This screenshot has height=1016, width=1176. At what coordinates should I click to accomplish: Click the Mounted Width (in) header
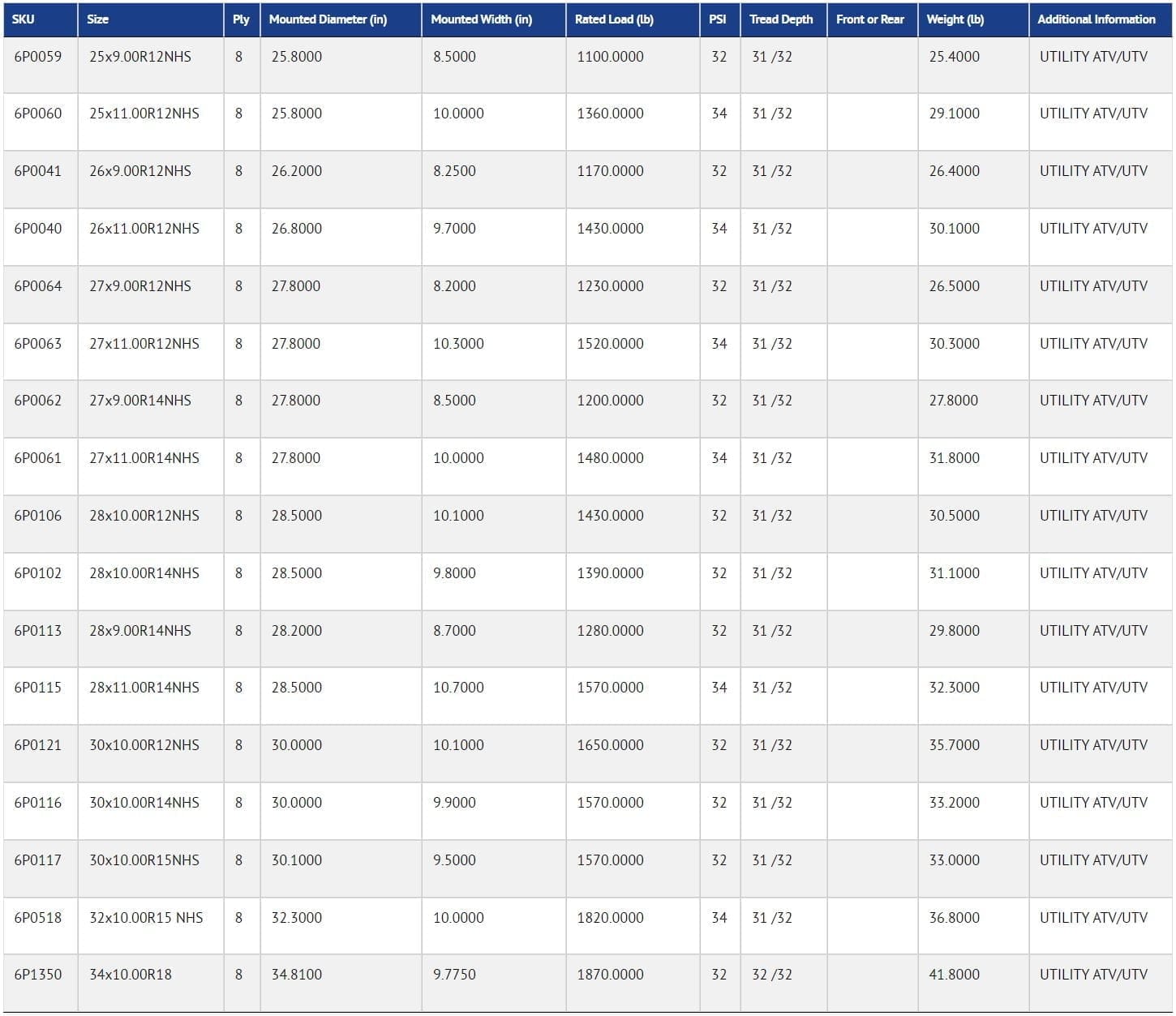(481, 19)
